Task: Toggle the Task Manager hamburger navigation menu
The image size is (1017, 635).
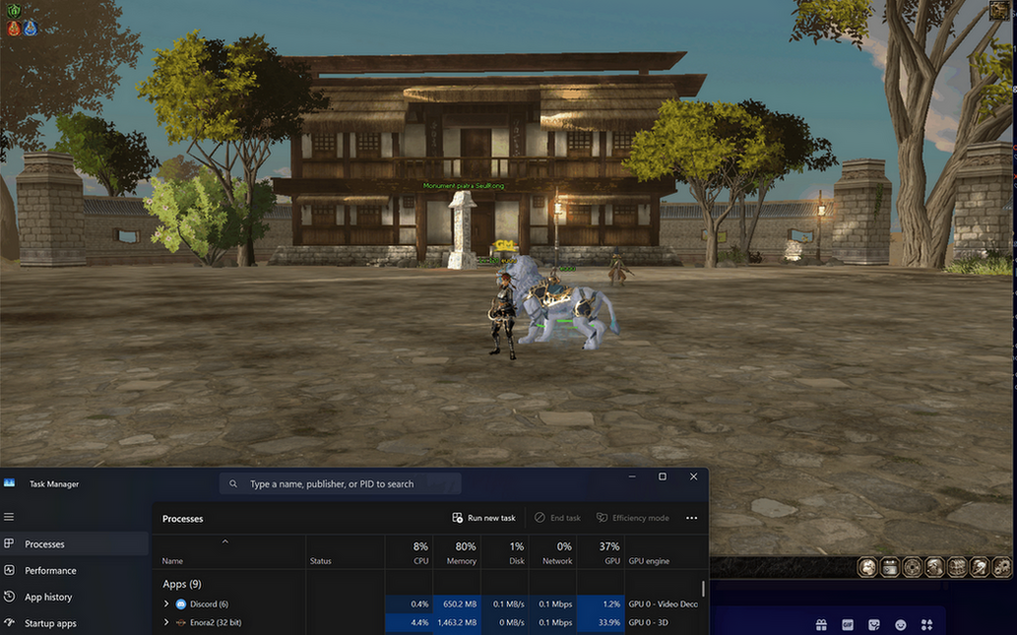Action: tap(9, 517)
